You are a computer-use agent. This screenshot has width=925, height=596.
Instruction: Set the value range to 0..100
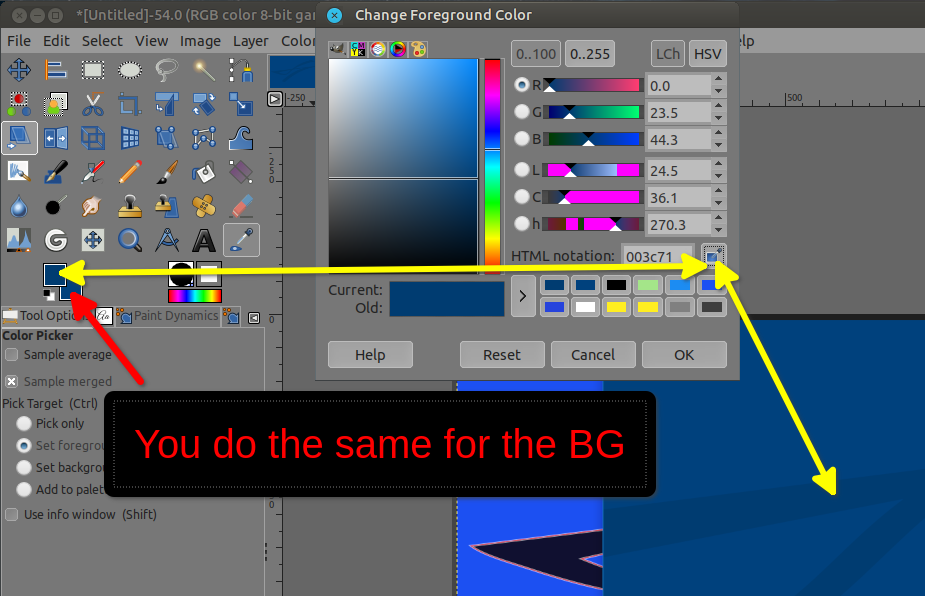536,54
